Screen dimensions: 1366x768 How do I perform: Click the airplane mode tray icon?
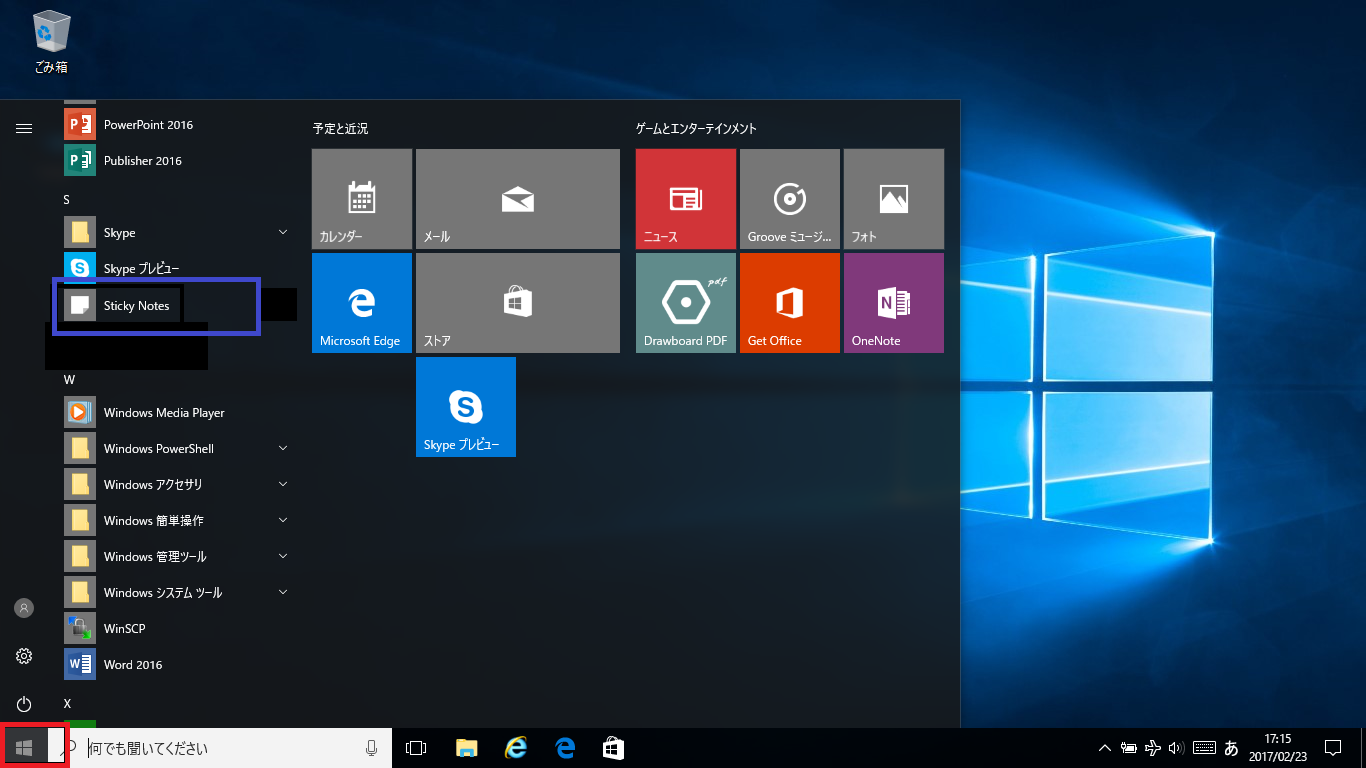[x=1153, y=748]
